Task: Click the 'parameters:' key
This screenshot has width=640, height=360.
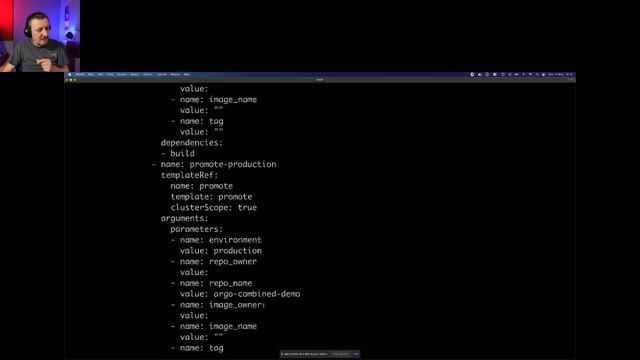Action: (x=197, y=229)
